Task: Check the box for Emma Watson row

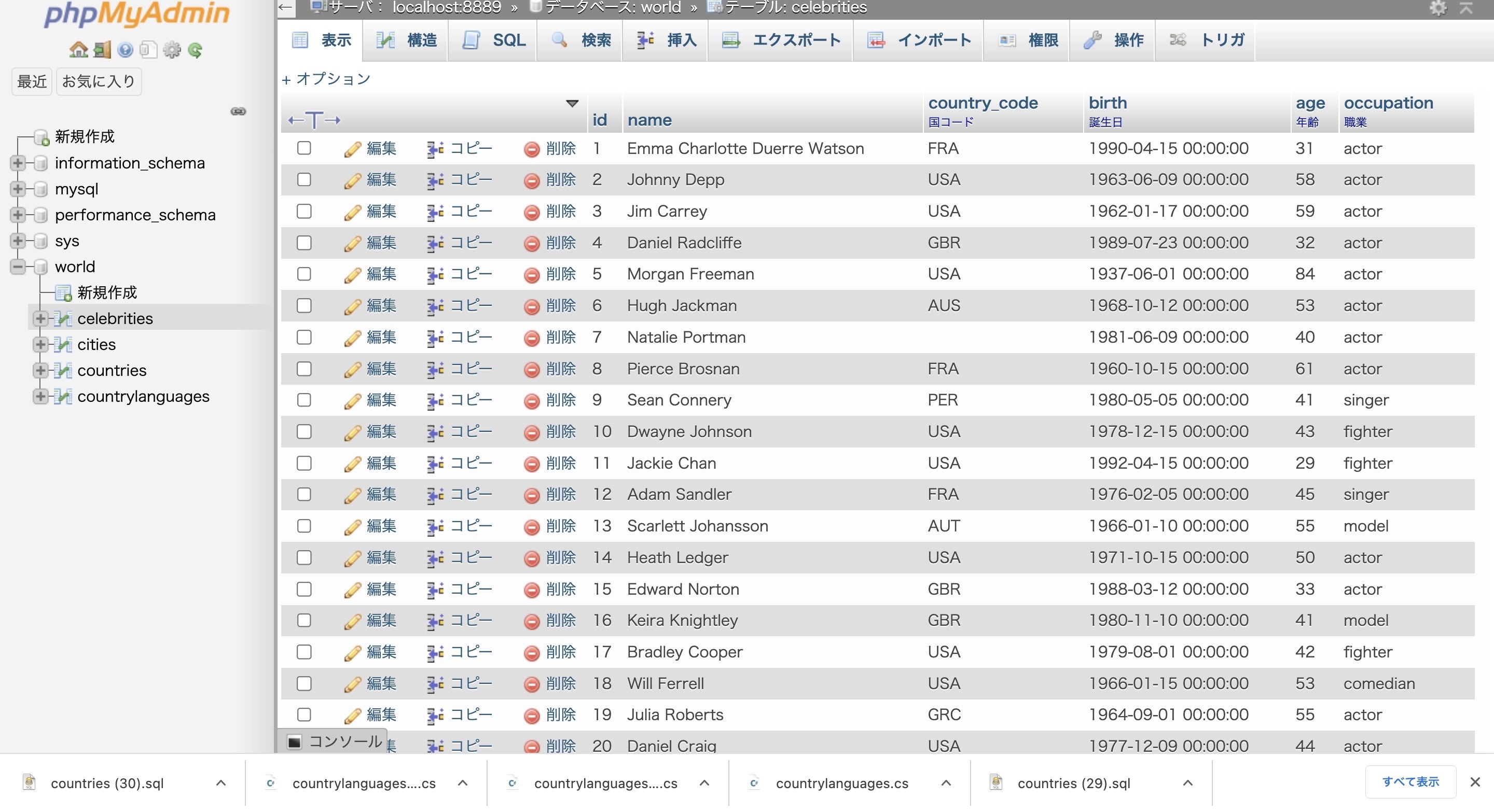Action: pyautogui.click(x=304, y=148)
